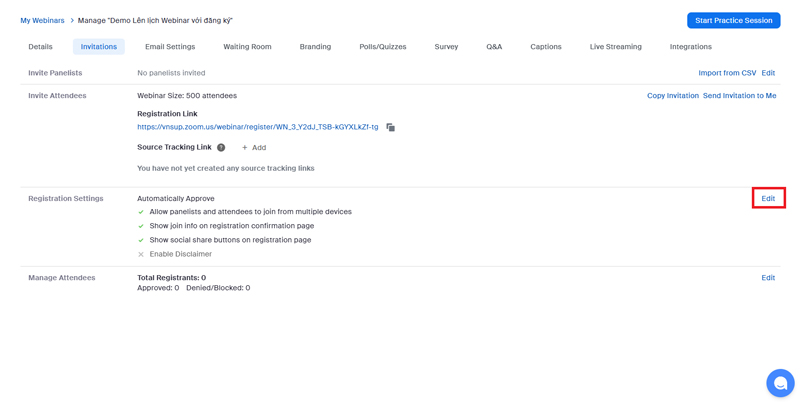Click the 'Invite Attendees' label

[57, 95]
